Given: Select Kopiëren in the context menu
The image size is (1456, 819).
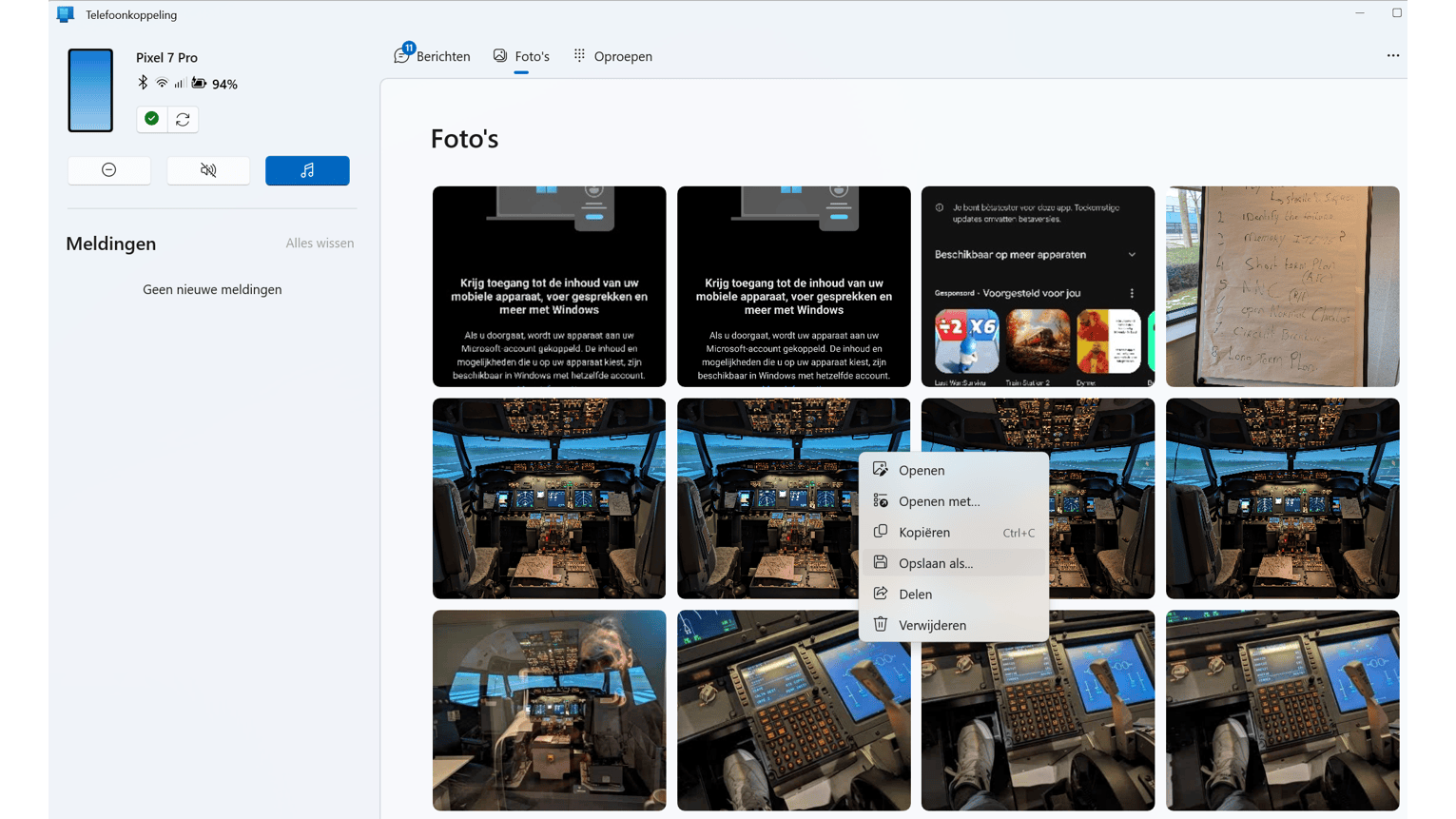Looking at the screenshot, I should 954,533.
